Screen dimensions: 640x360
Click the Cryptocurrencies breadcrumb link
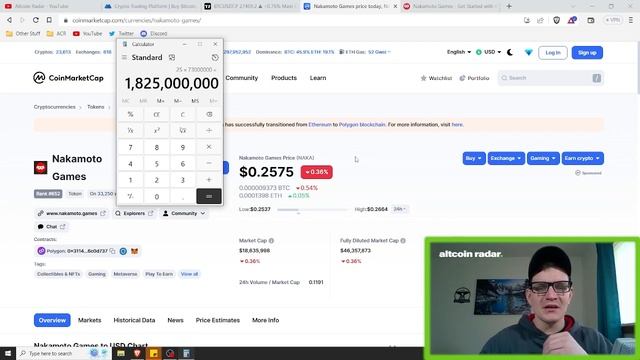coord(55,107)
